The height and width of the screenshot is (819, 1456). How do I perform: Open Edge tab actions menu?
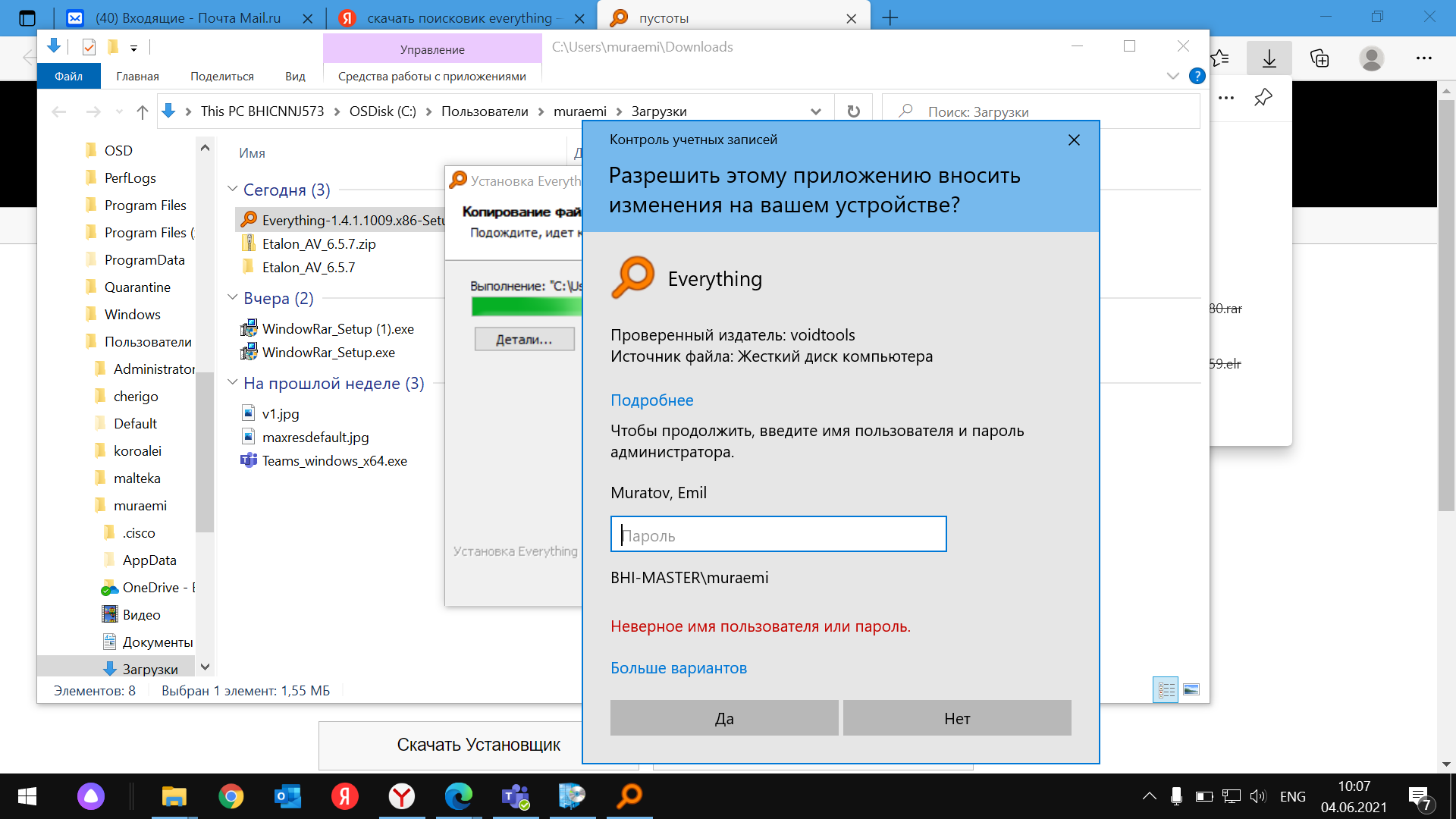click(x=27, y=18)
